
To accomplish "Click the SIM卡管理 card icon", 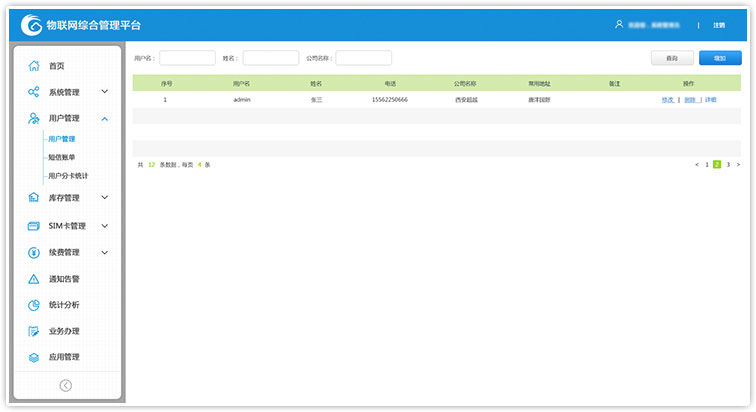I will pos(33,226).
